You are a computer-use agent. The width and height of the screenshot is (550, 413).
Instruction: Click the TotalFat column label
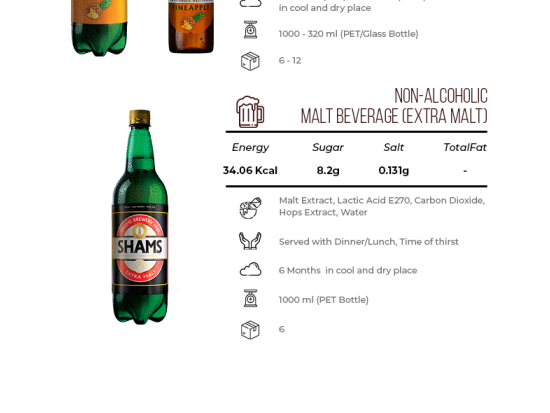point(465,147)
